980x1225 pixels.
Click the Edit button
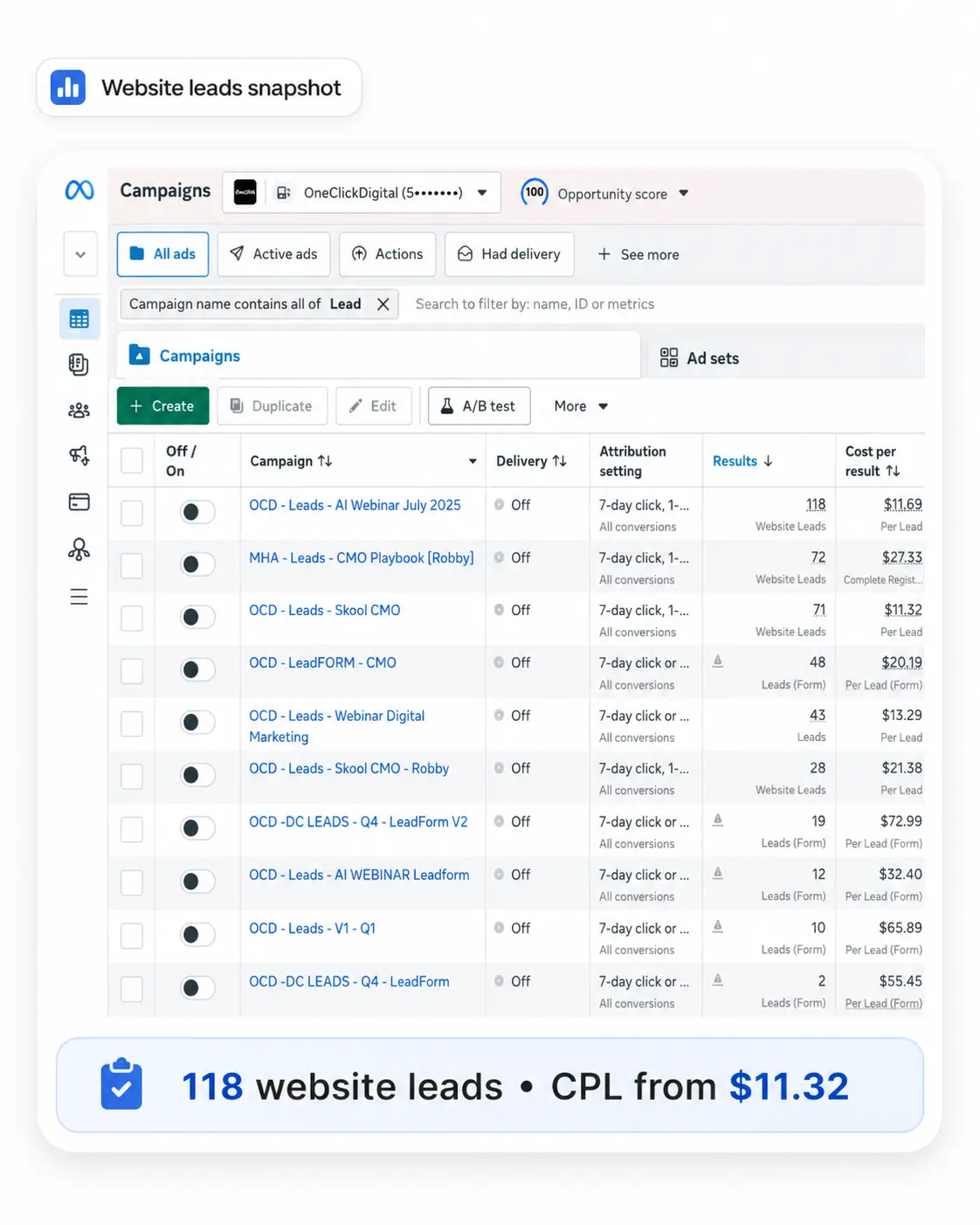(374, 406)
